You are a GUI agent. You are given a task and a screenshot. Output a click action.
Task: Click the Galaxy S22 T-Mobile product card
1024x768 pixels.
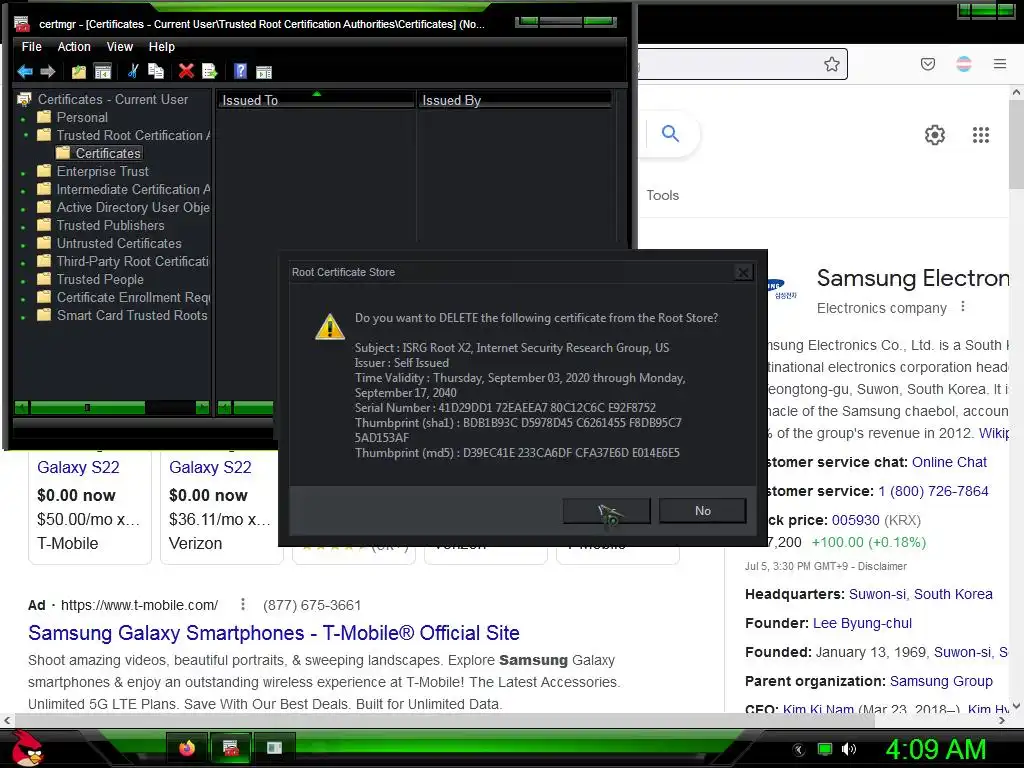89,506
